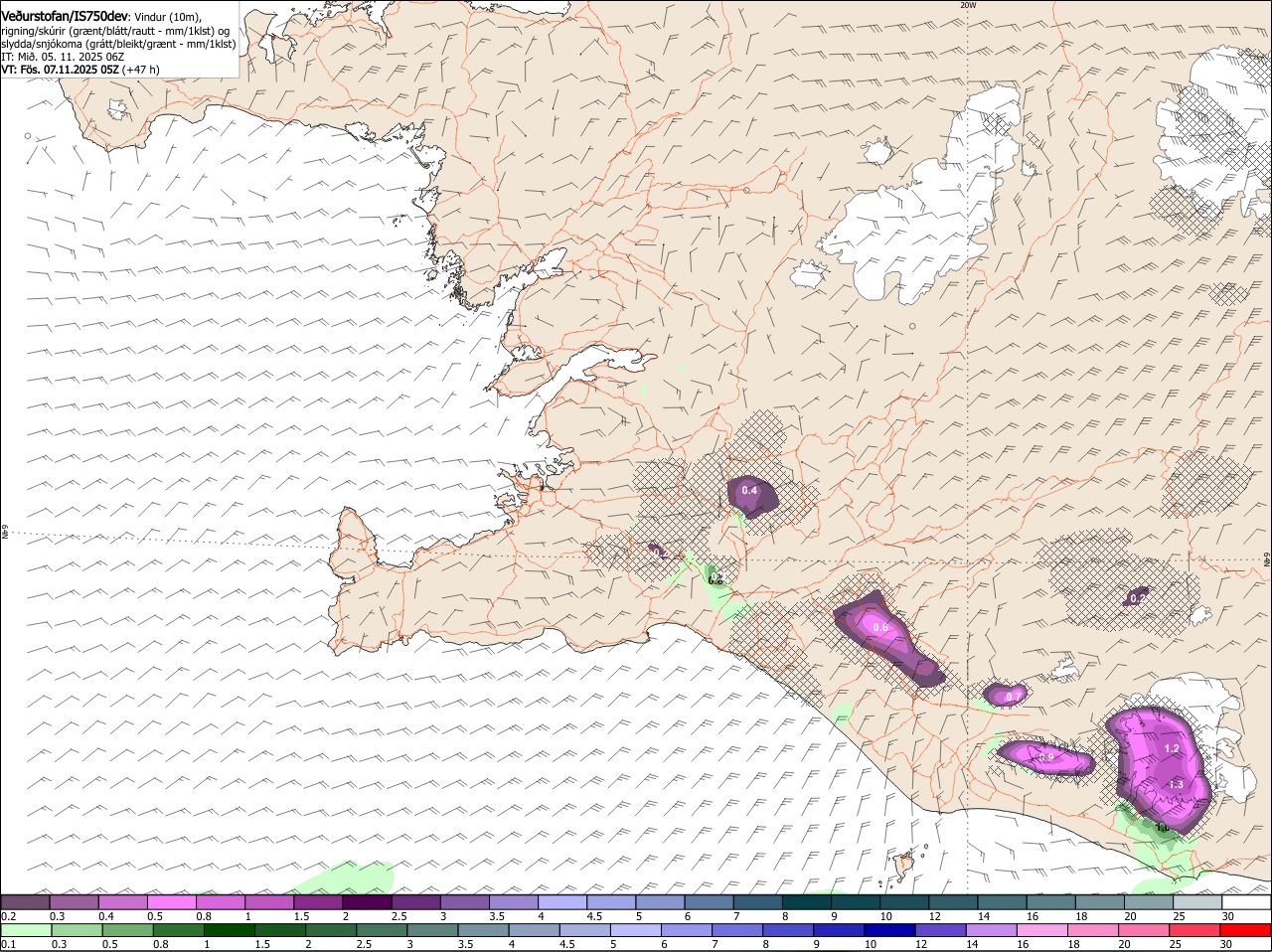Pick the upper legend swatch labeled 9
This screenshot has width=1272, height=952.
857,902
